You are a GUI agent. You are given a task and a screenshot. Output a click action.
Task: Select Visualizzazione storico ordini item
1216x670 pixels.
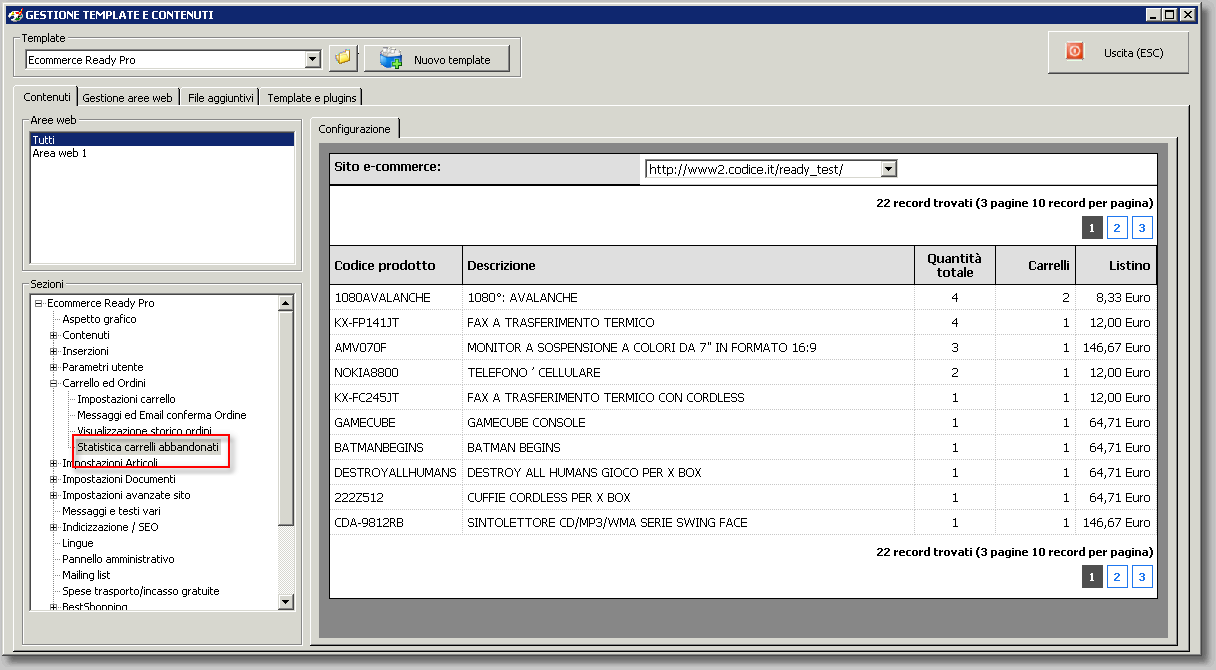tap(144, 431)
